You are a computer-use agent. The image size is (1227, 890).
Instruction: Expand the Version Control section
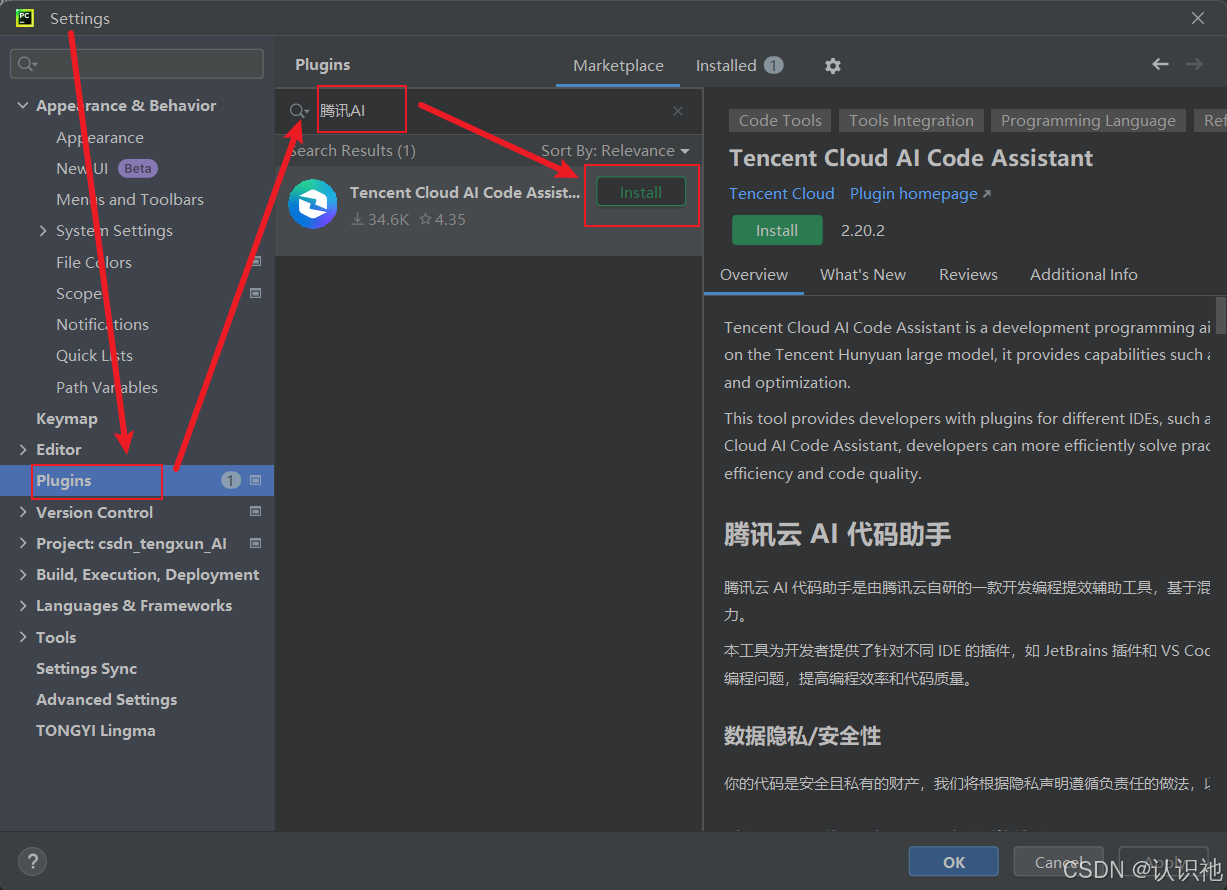click(x=23, y=512)
